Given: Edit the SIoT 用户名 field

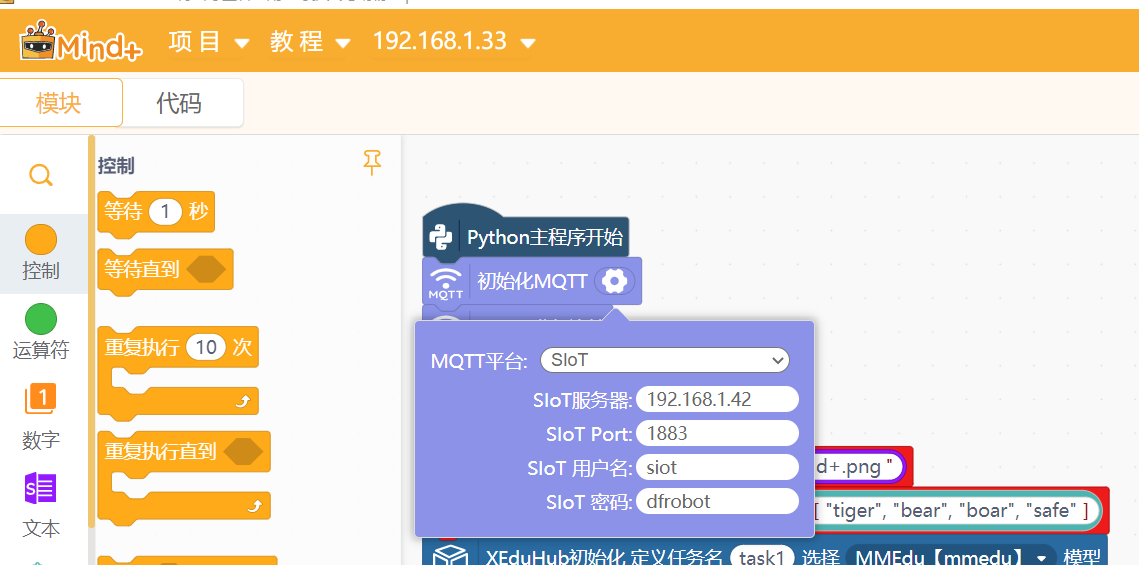Looking at the screenshot, I should coord(717,467).
